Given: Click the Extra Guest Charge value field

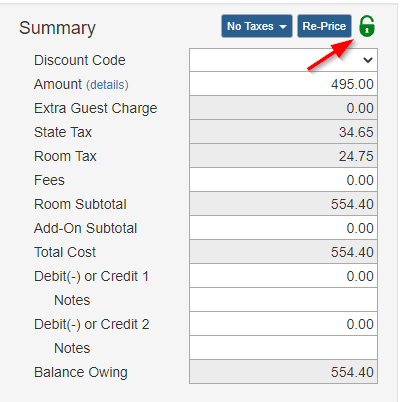Looking at the screenshot, I should click(x=283, y=108).
